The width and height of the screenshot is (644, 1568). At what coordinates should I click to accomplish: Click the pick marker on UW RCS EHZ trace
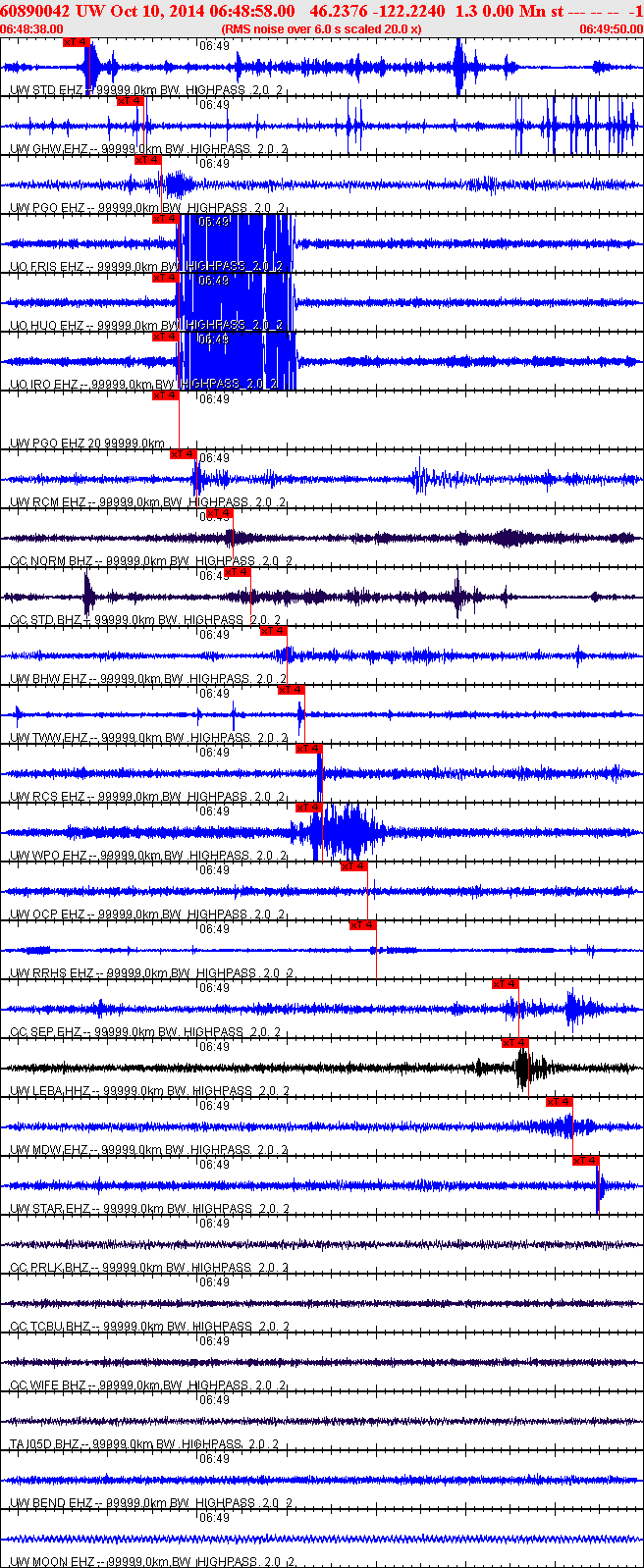point(308,749)
